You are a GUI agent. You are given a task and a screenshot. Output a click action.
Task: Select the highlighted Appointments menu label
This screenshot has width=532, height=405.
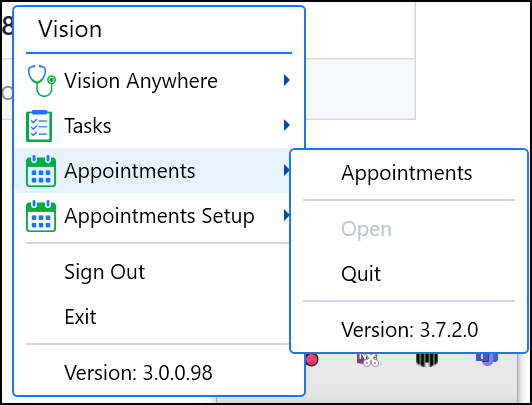[130, 171]
